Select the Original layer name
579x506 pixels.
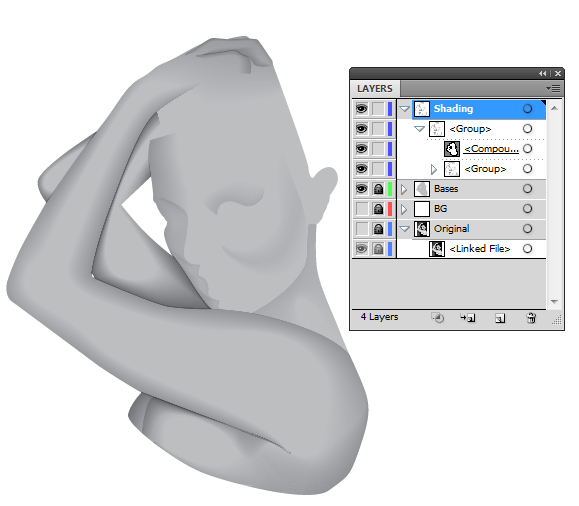(x=452, y=229)
